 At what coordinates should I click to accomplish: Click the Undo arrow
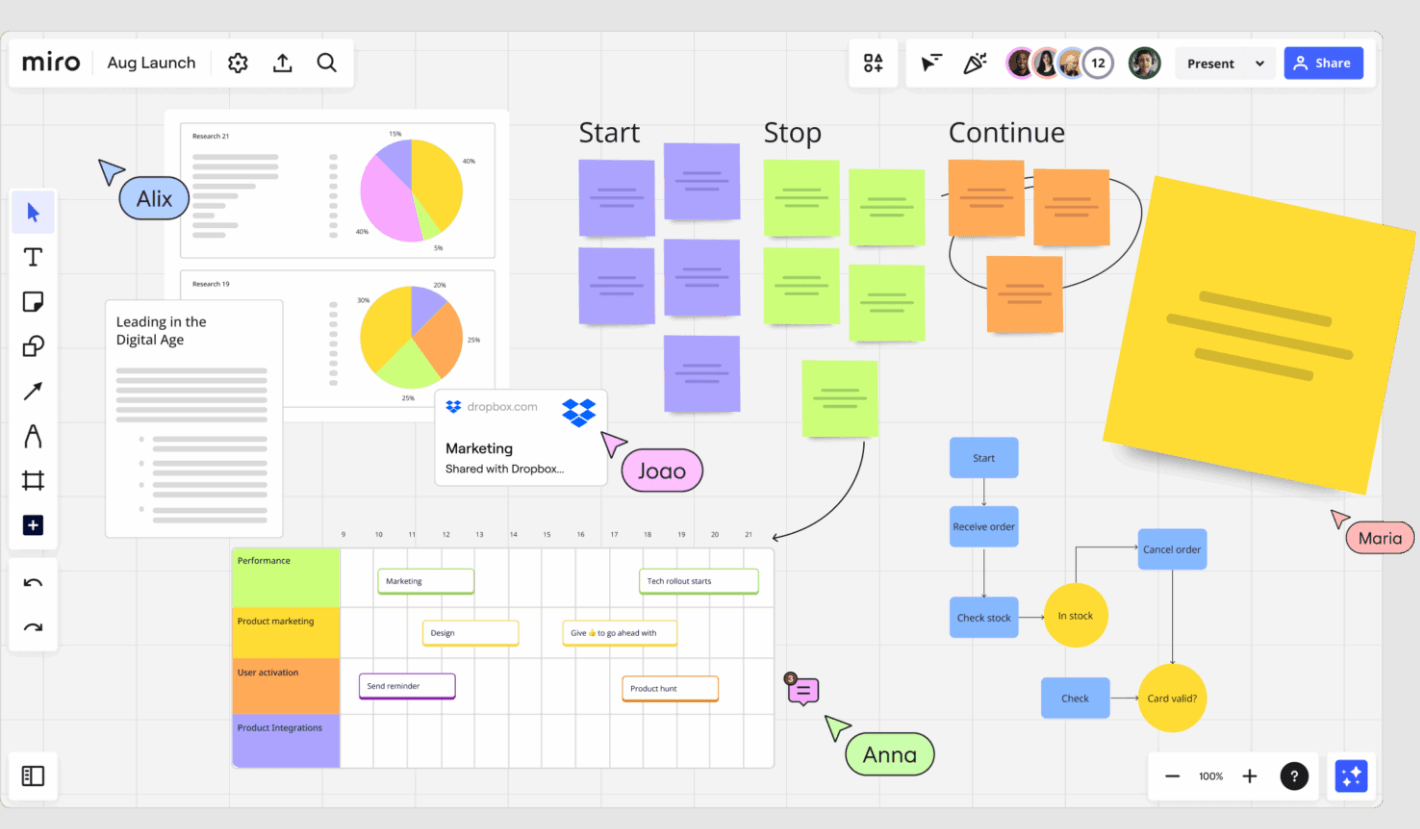click(33, 584)
